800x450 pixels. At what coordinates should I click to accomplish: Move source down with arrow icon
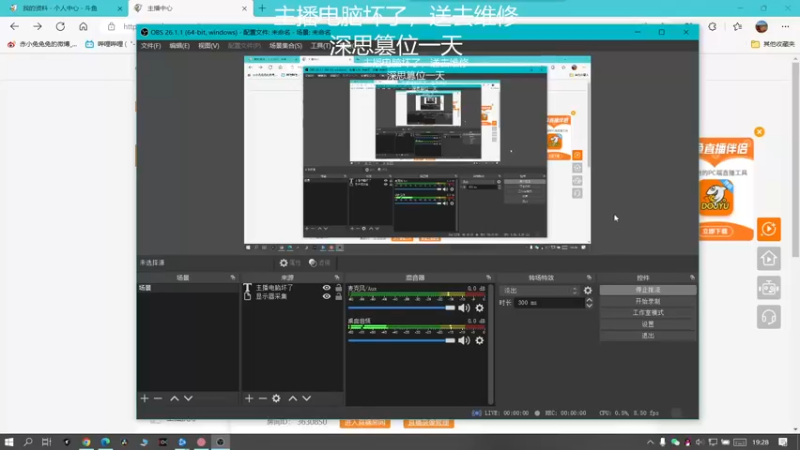click(307, 398)
